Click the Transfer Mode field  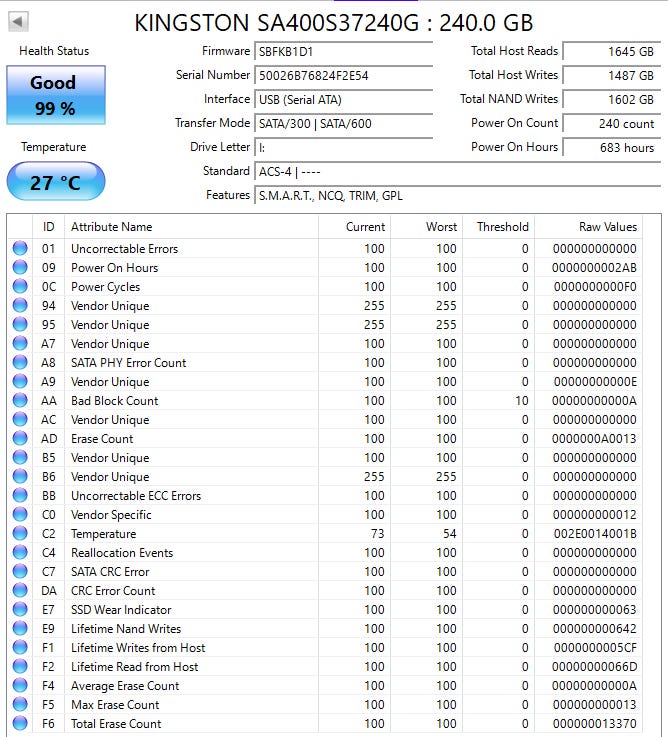click(343, 123)
